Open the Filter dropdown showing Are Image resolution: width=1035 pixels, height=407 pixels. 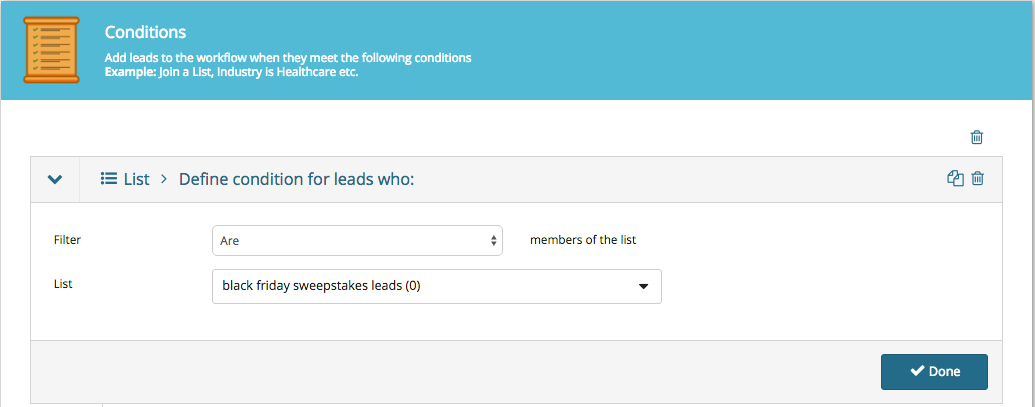(x=357, y=241)
